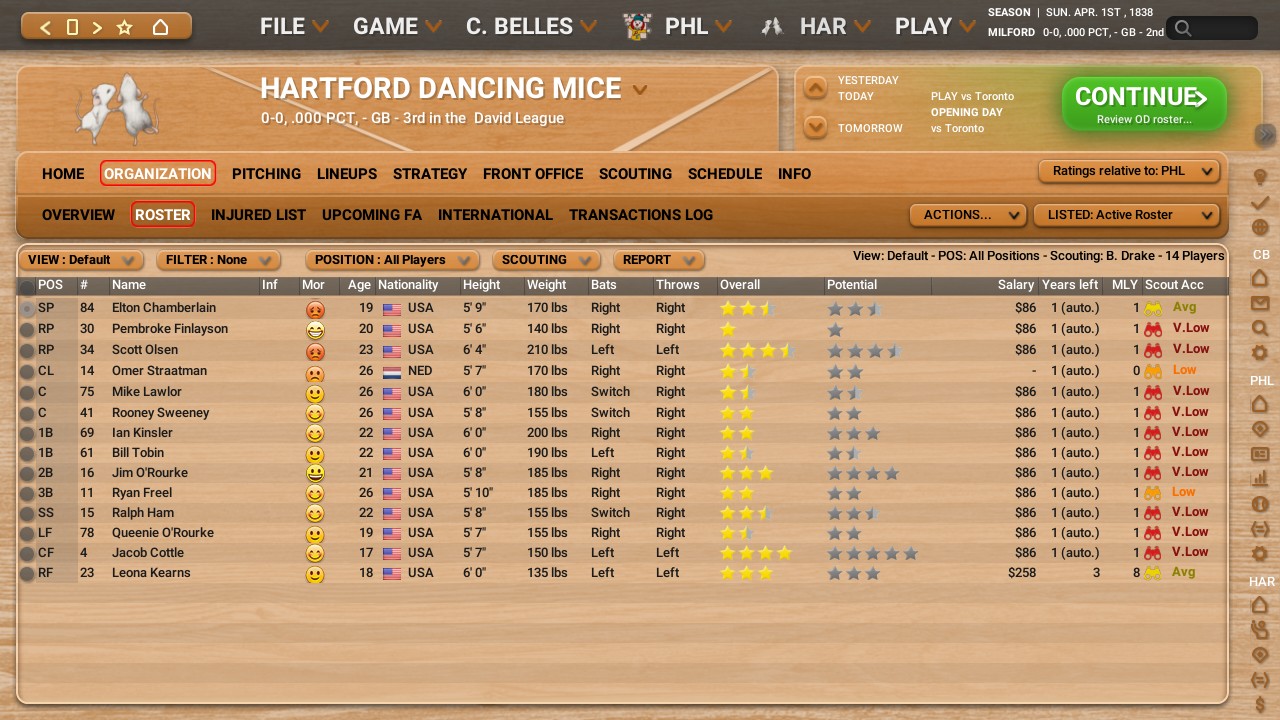The width and height of the screenshot is (1280, 720).
Task: Open the envelope mail icon under CB
Action: click(x=1260, y=303)
